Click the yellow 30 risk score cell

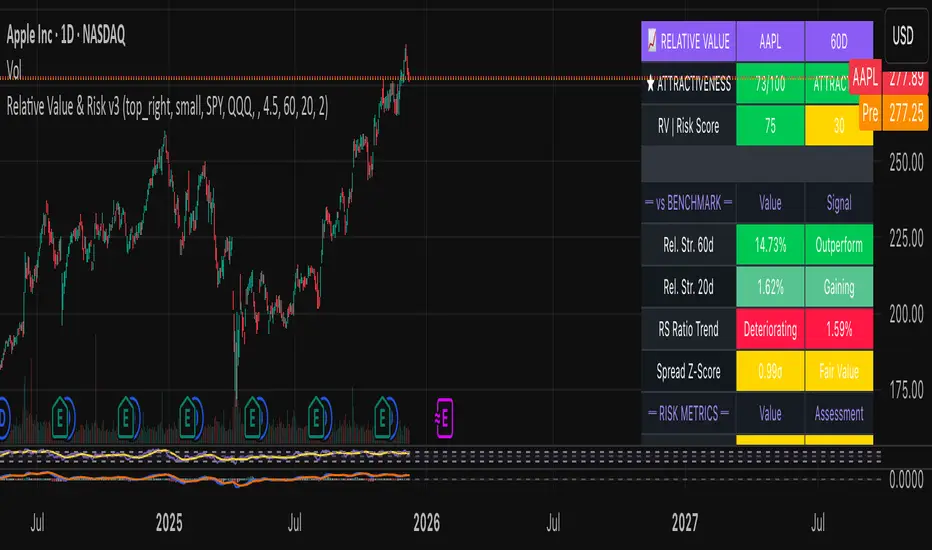(839, 125)
